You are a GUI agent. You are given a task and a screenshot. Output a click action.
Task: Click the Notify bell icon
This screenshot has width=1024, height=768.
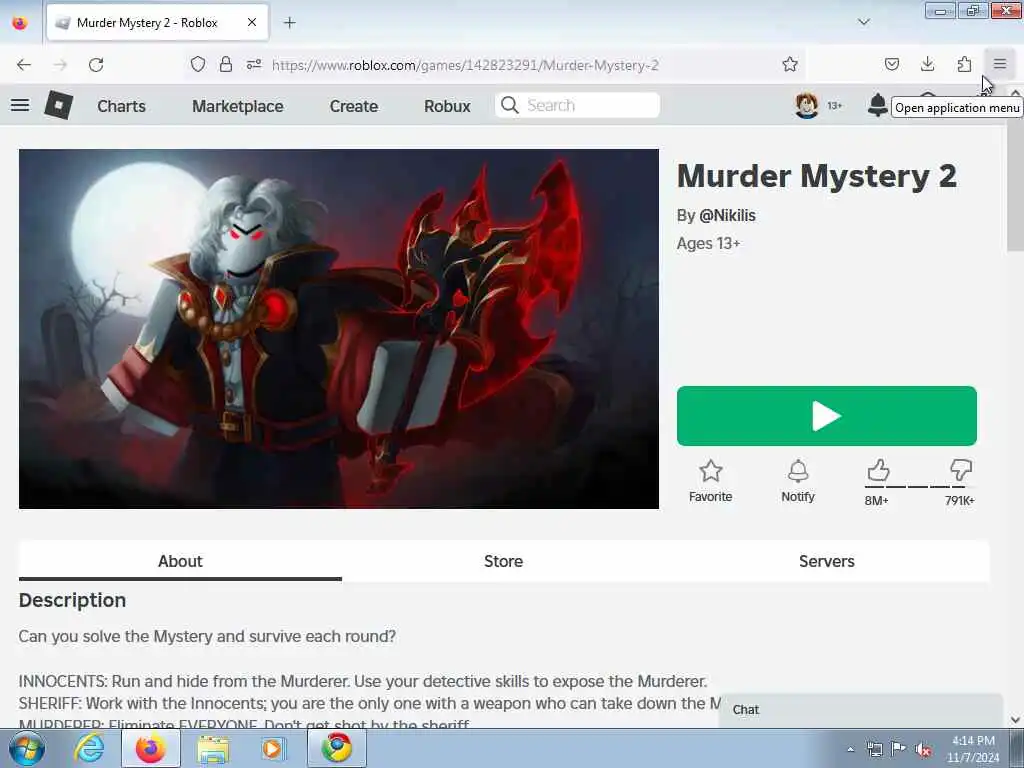(x=797, y=470)
